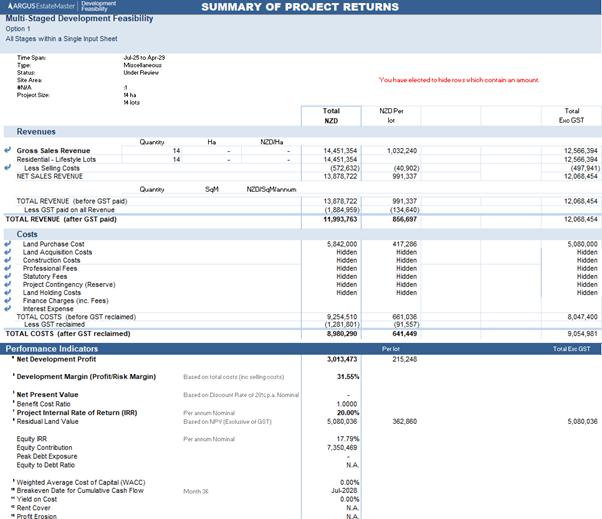Select the NZD Per lot column header
602x519 pixels.
pos(391,116)
